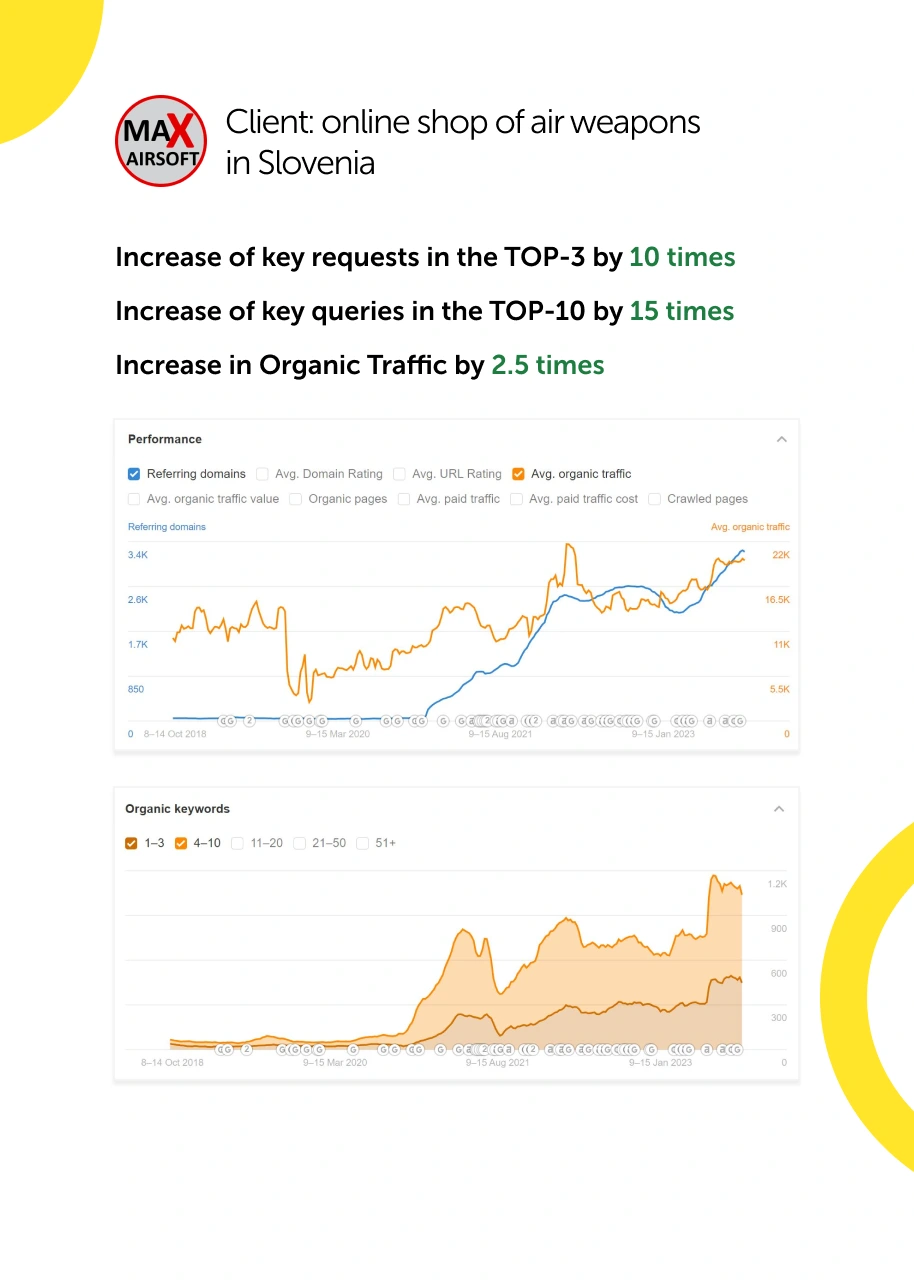Enable the Avg. Domain Rating checkbox
Image resolution: width=914 pixels, height=1280 pixels.
click(x=262, y=474)
